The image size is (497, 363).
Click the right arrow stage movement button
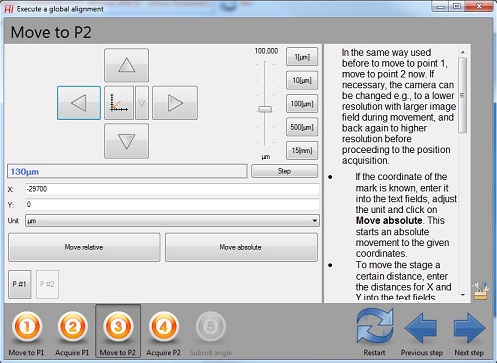click(175, 103)
